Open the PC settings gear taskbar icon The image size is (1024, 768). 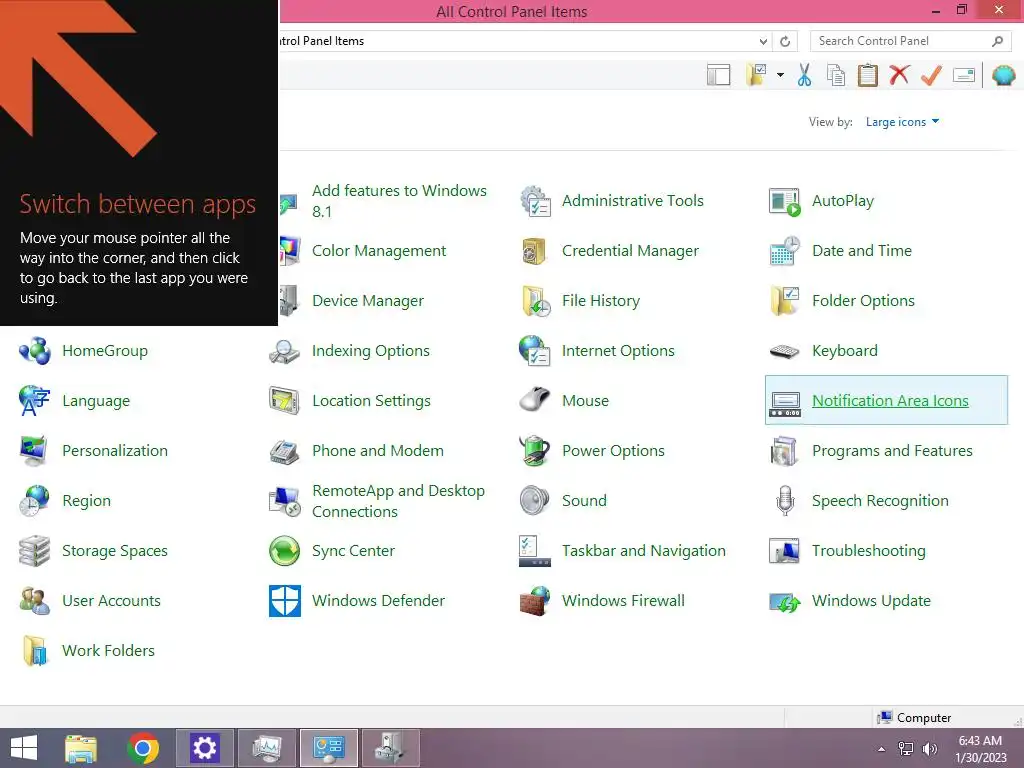tap(204, 748)
